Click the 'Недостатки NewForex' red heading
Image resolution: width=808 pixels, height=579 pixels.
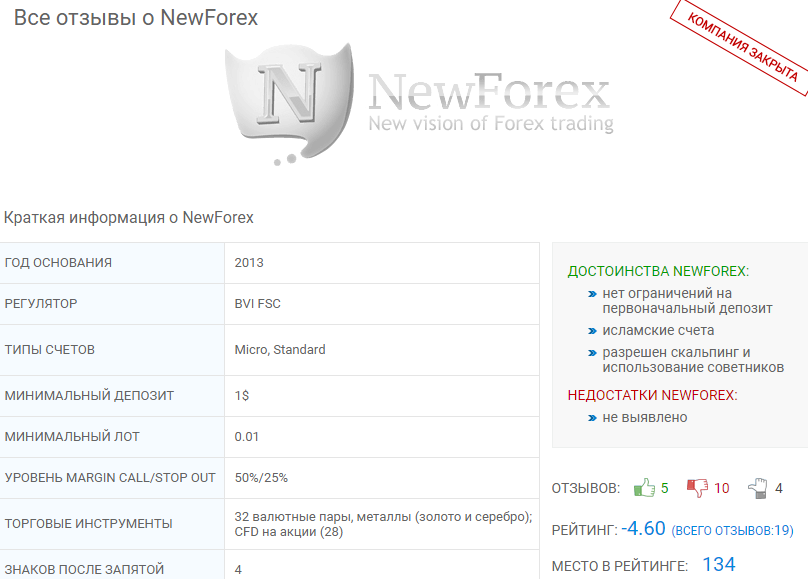tap(652, 395)
